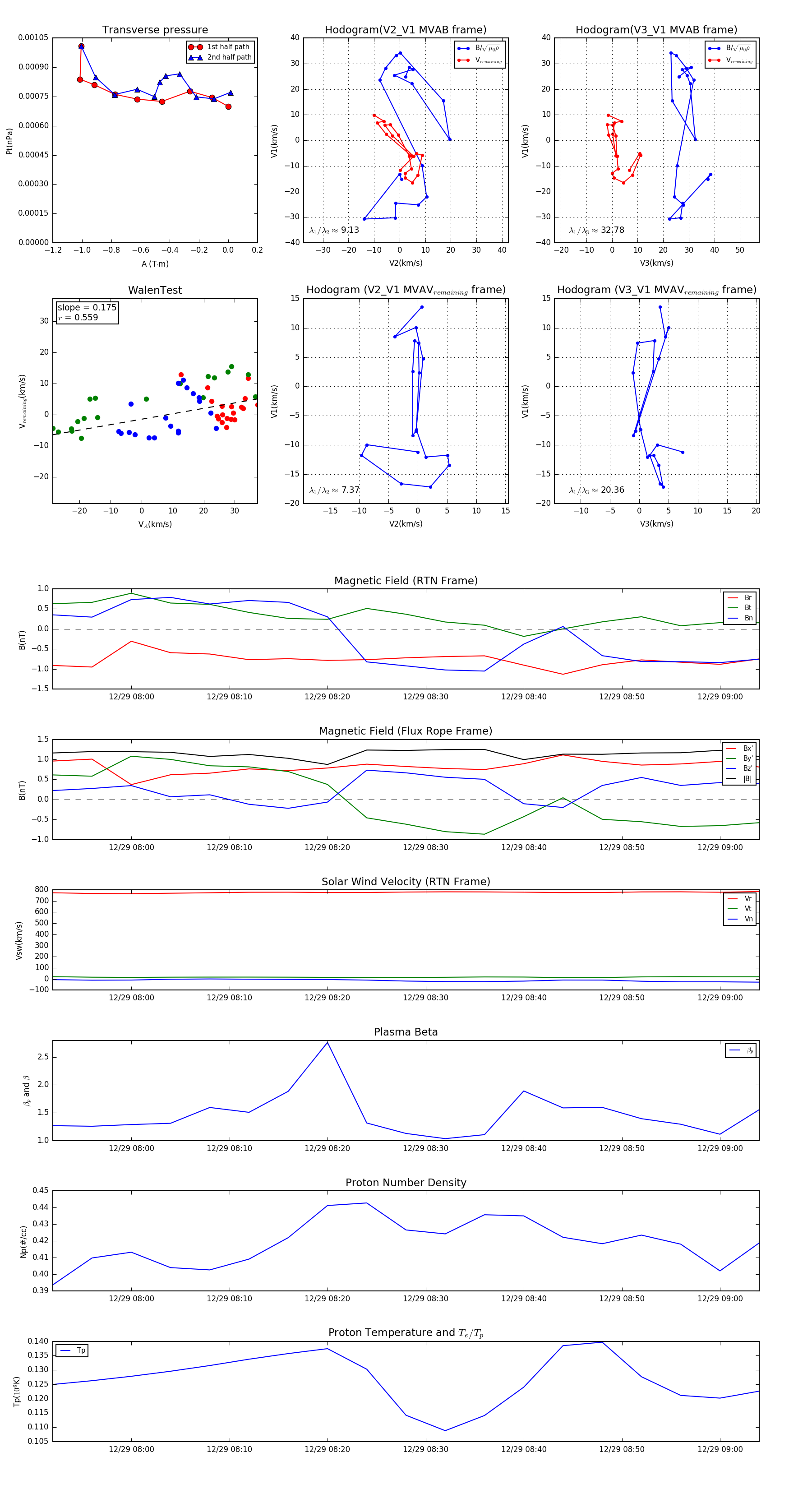Click the "Proton Temperature and Te/Tp" title
The width and height of the screenshot is (812, 1489).
pyautogui.click(x=406, y=1333)
